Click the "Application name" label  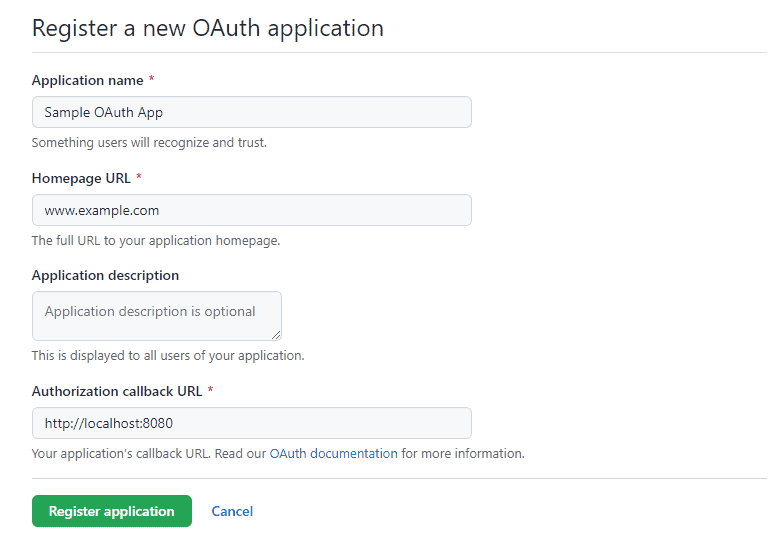click(x=87, y=80)
